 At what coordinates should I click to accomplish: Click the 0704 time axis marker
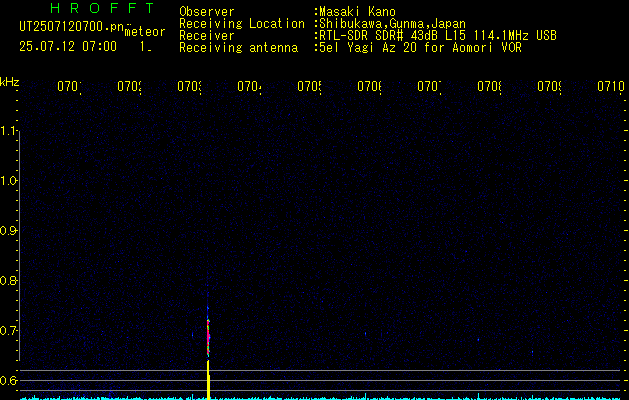(250, 86)
